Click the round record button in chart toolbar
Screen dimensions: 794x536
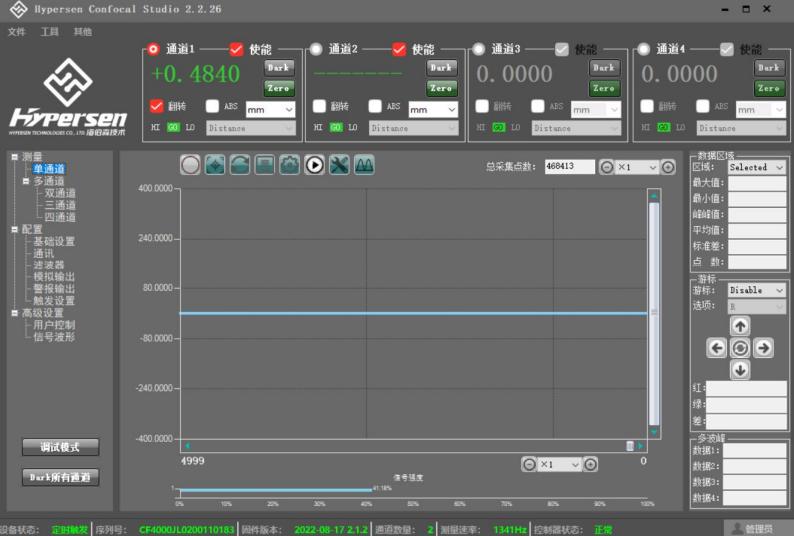pyautogui.click(x=190, y=165)
